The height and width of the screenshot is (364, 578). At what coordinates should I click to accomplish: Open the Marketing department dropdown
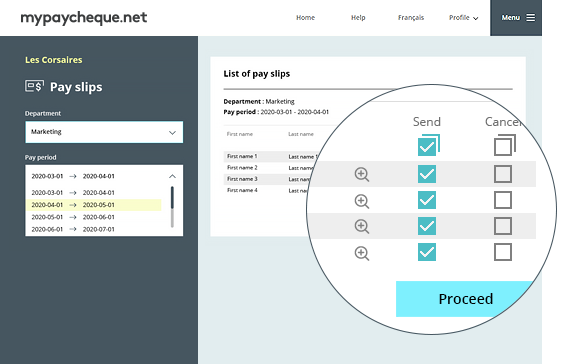104,132
